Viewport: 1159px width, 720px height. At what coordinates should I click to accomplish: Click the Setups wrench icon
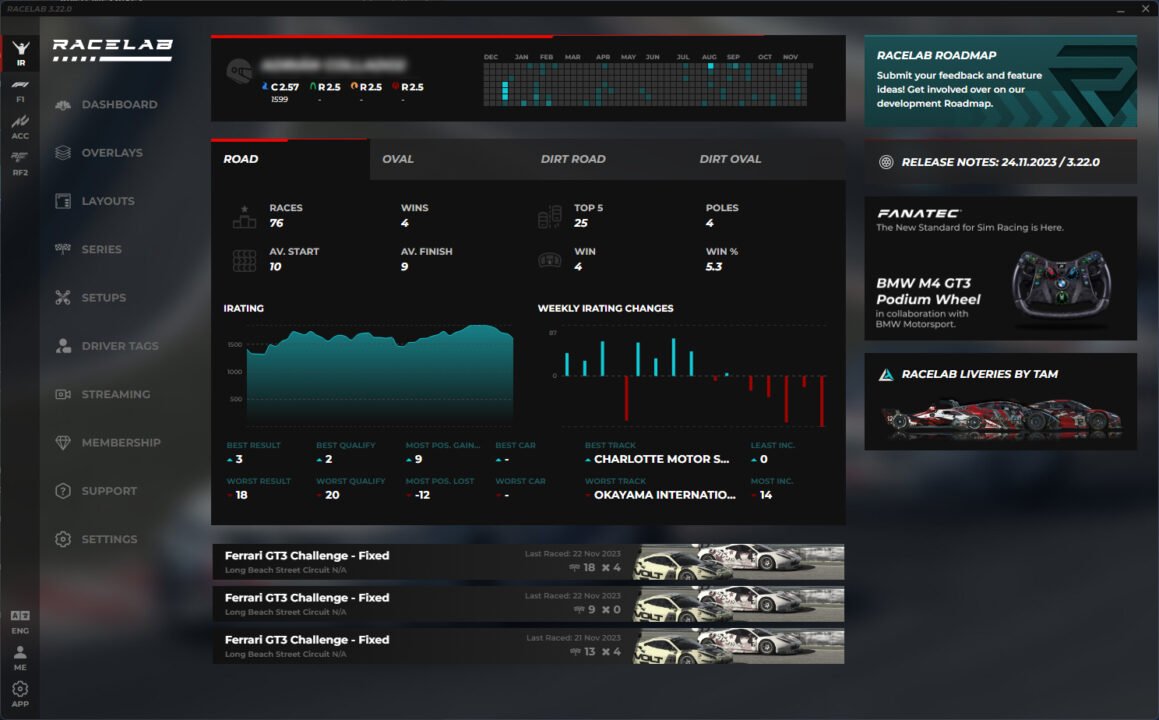click(x=63, y=298)
